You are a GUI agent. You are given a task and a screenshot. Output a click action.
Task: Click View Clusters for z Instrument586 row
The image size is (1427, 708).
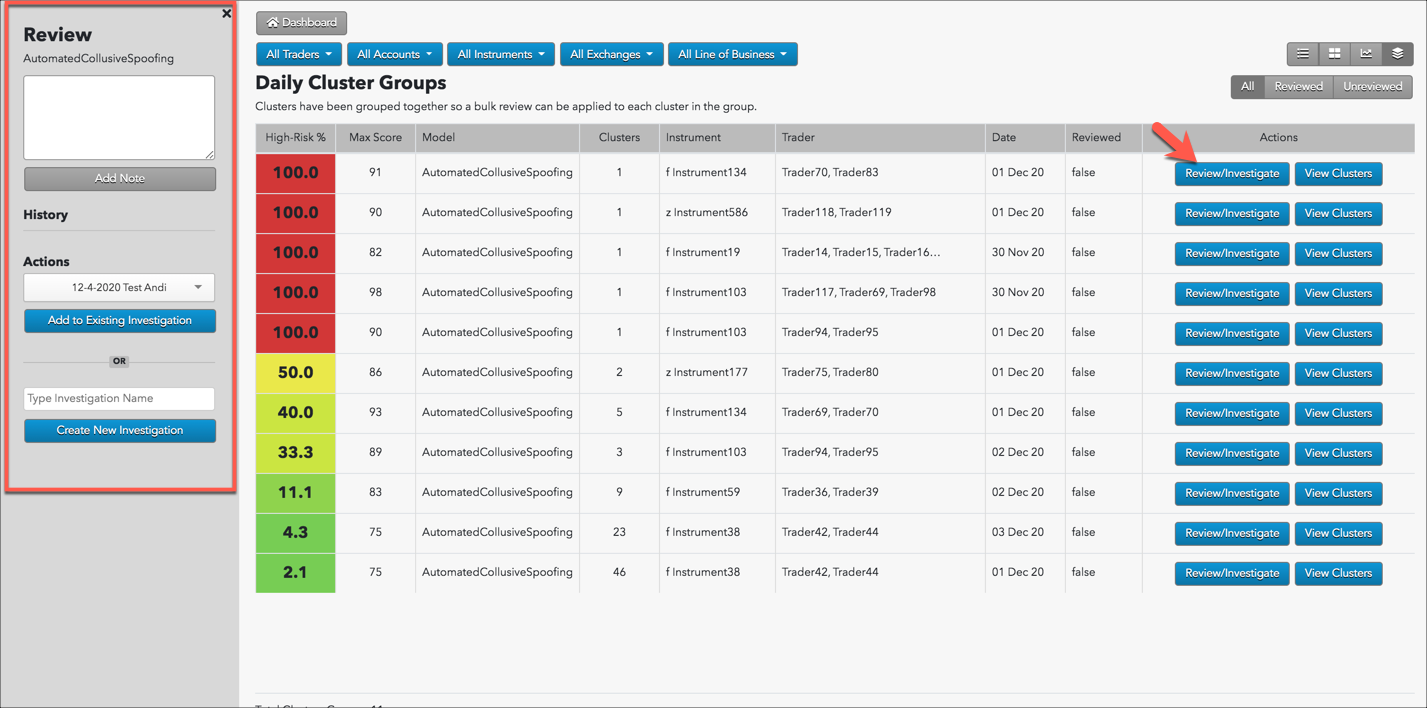(x=1338, y=214)
